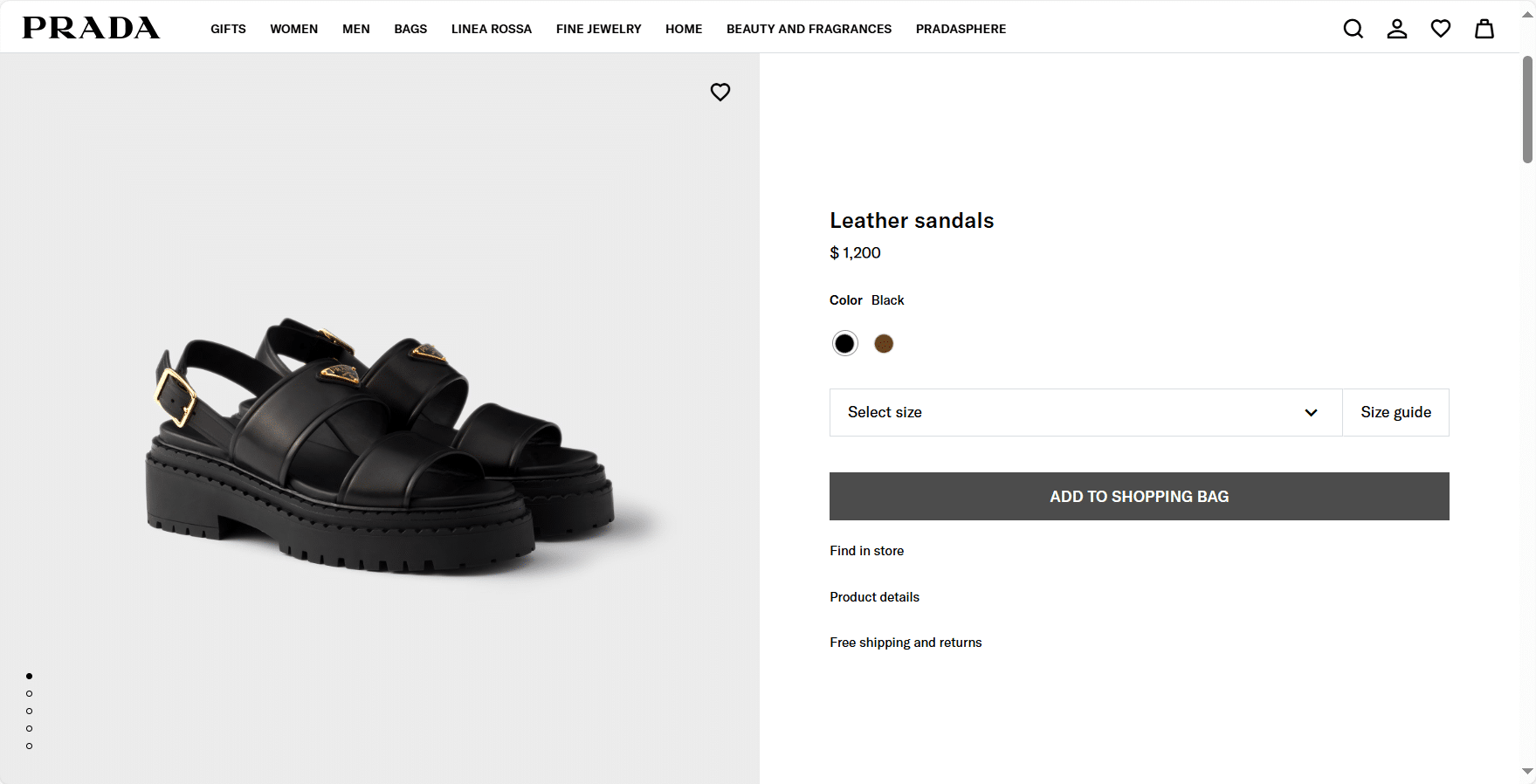Select the second image carousel dot

click(x=30, y=694)
